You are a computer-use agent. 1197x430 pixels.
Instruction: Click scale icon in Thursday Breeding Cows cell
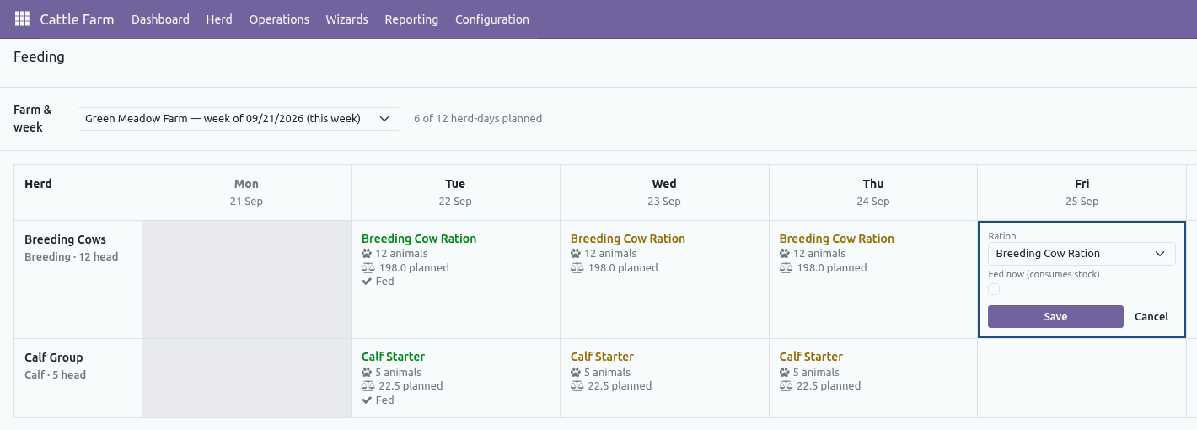(786, 267)
